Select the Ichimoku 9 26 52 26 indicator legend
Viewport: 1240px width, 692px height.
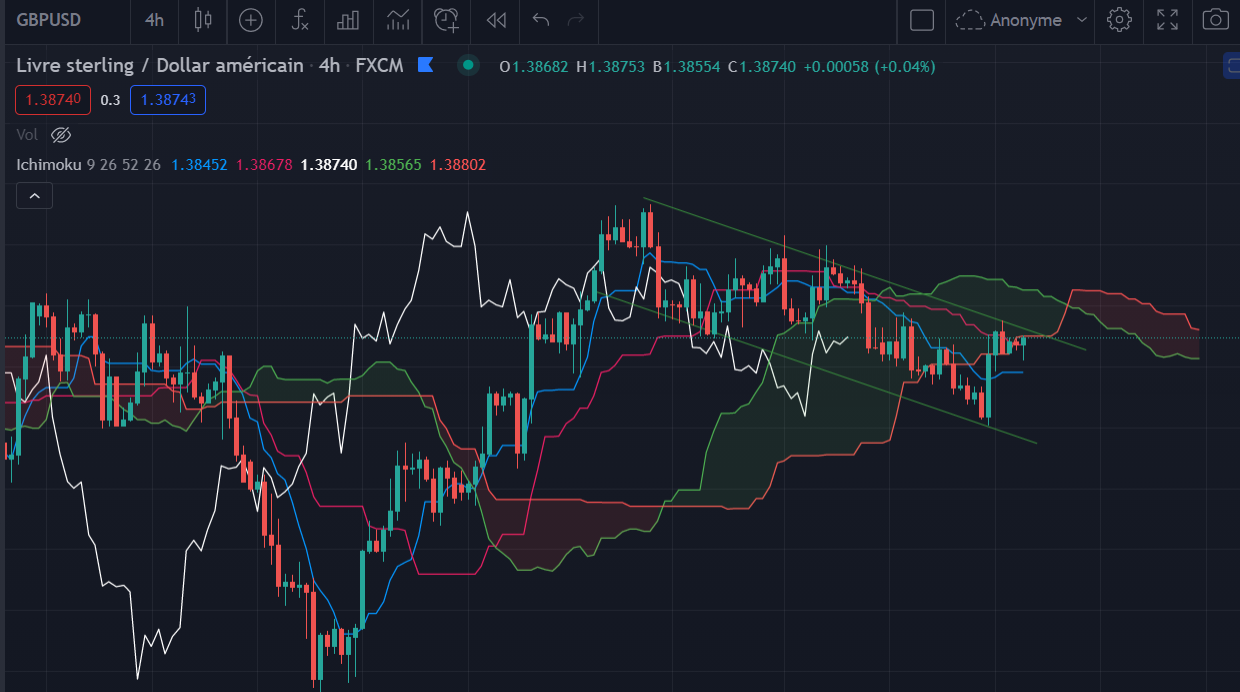click(89, 164)
